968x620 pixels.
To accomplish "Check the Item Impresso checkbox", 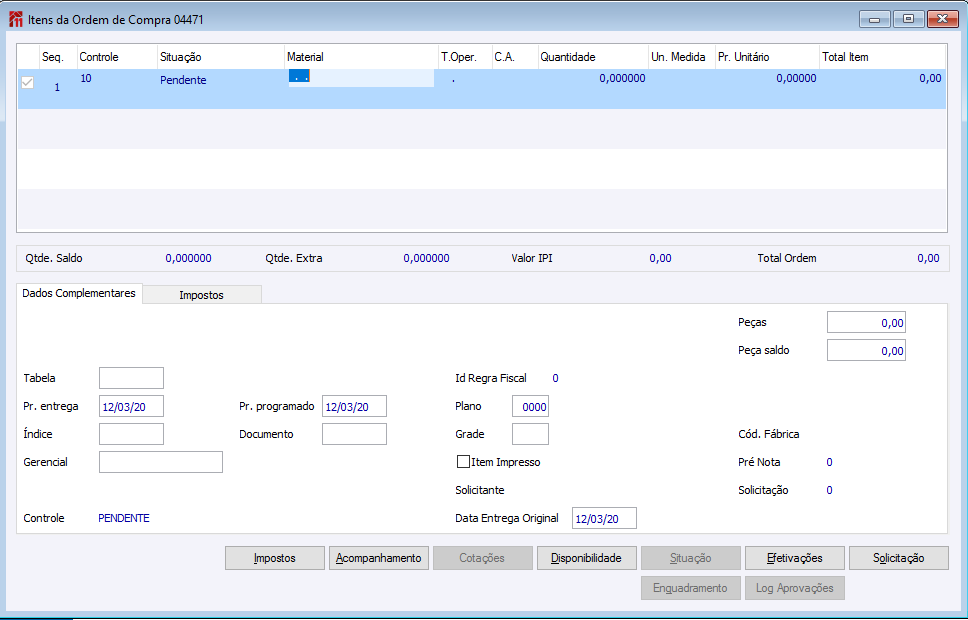I will coord(463,461).
